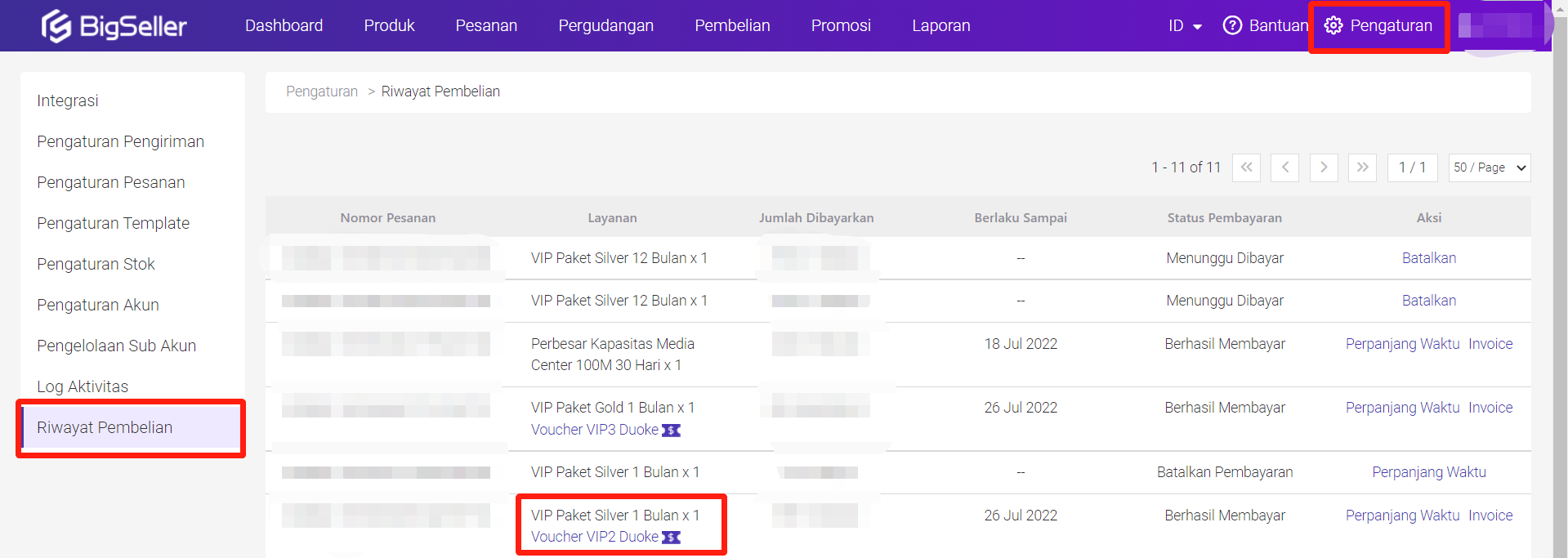Cancel the first VIP Silver 12 Bulan order

pos(1428,258)
